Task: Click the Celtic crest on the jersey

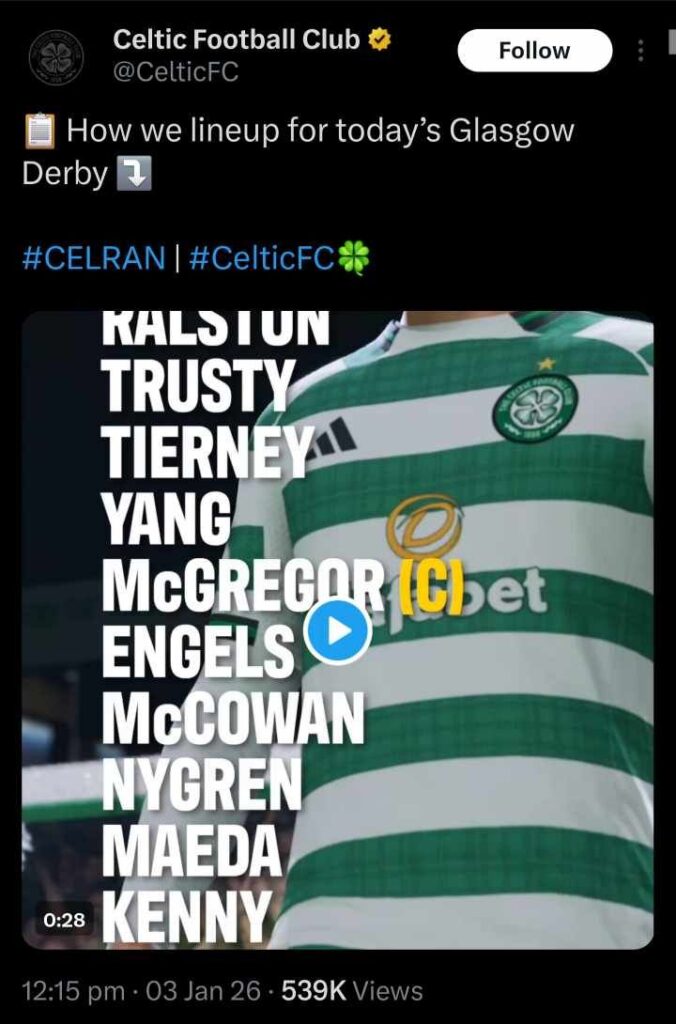Action: point(536,408)
